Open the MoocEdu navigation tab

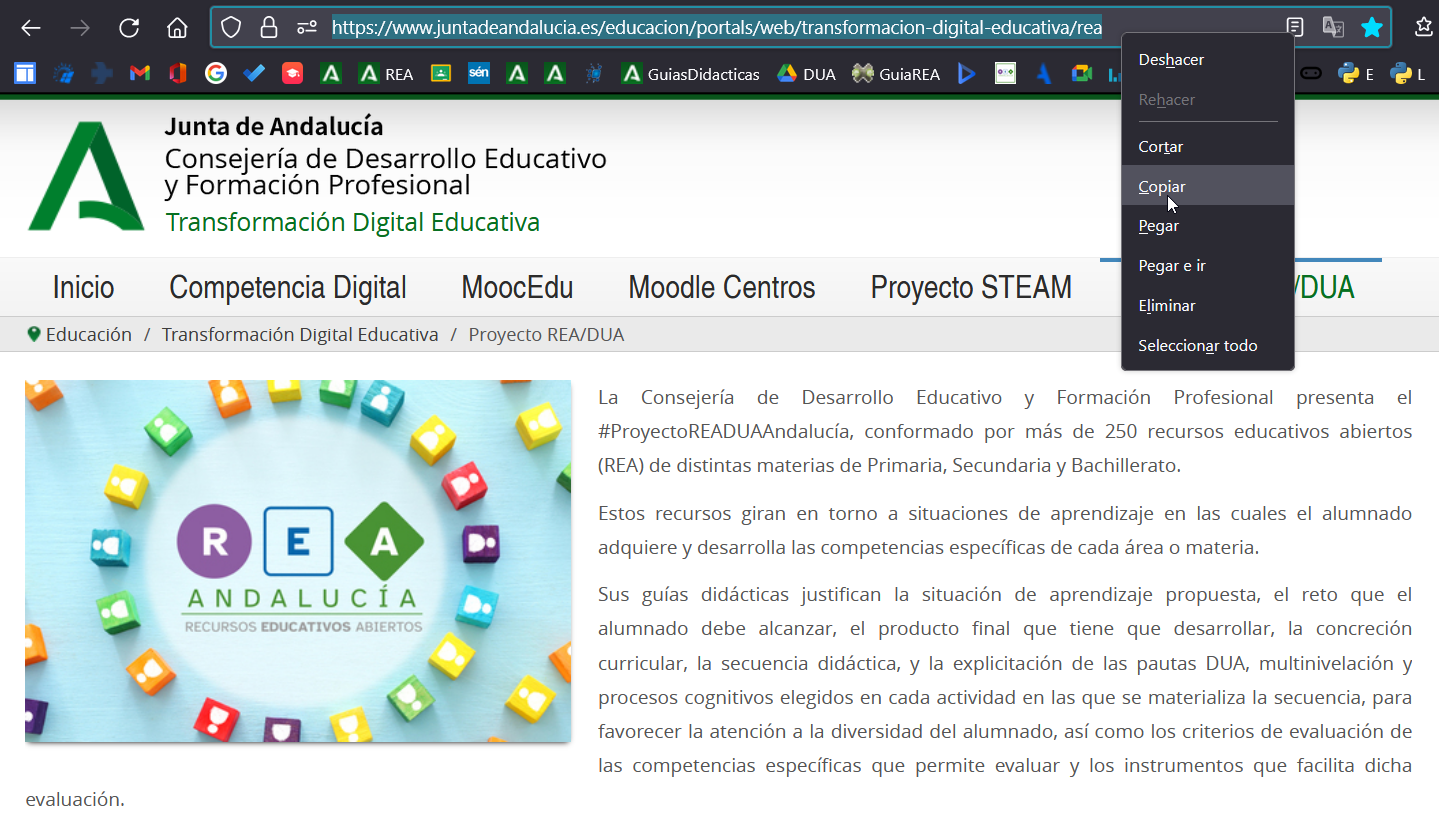(x=517, y=287)
